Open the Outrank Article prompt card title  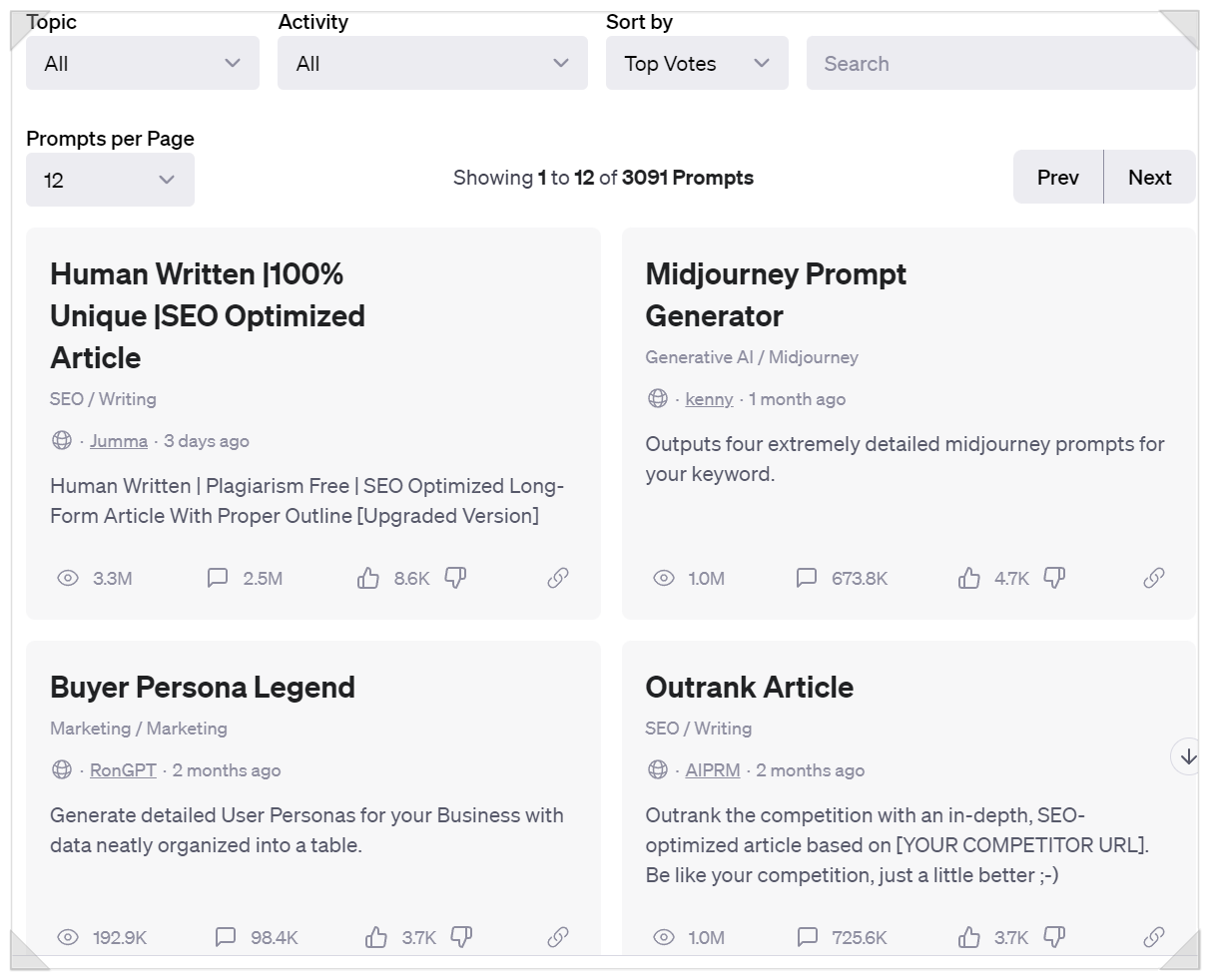[749, 688]
